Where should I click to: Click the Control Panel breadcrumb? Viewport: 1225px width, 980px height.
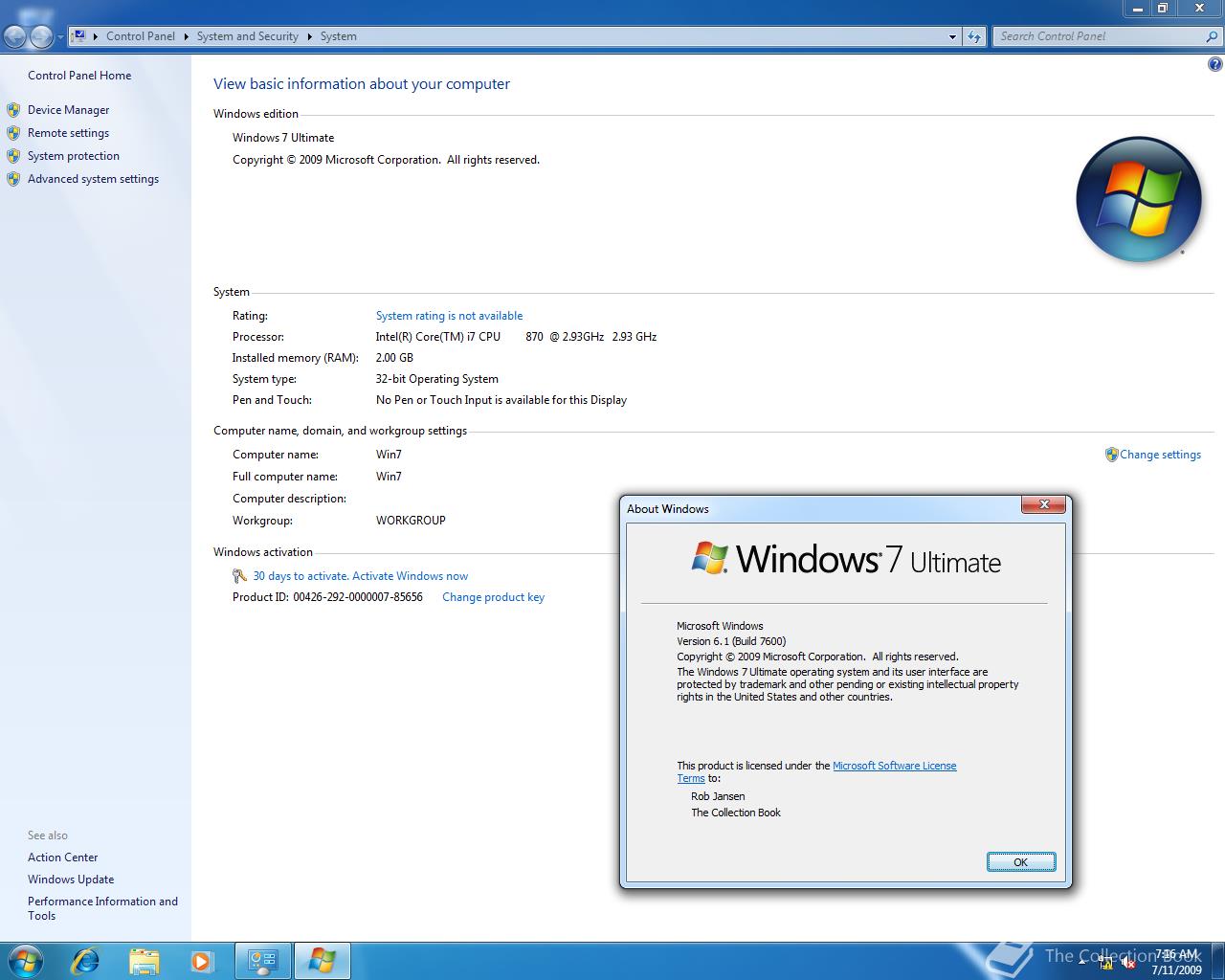point(141,36)
